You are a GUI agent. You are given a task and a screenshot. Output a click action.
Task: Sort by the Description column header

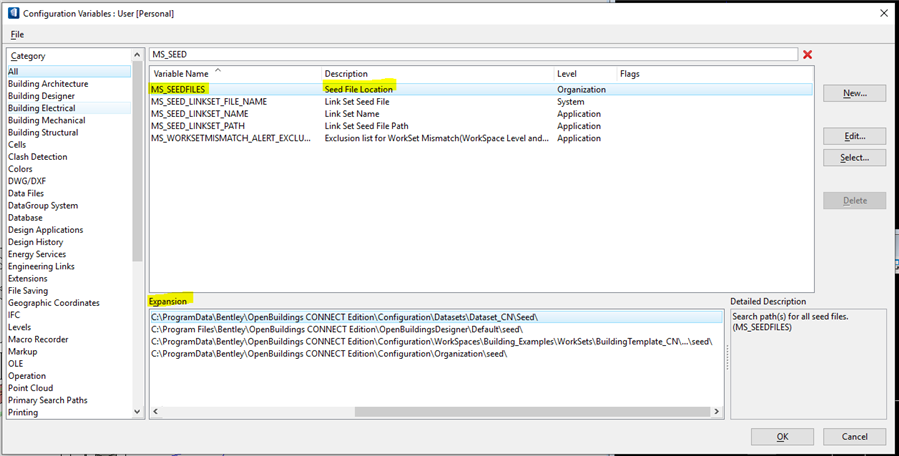coord(437,73)
